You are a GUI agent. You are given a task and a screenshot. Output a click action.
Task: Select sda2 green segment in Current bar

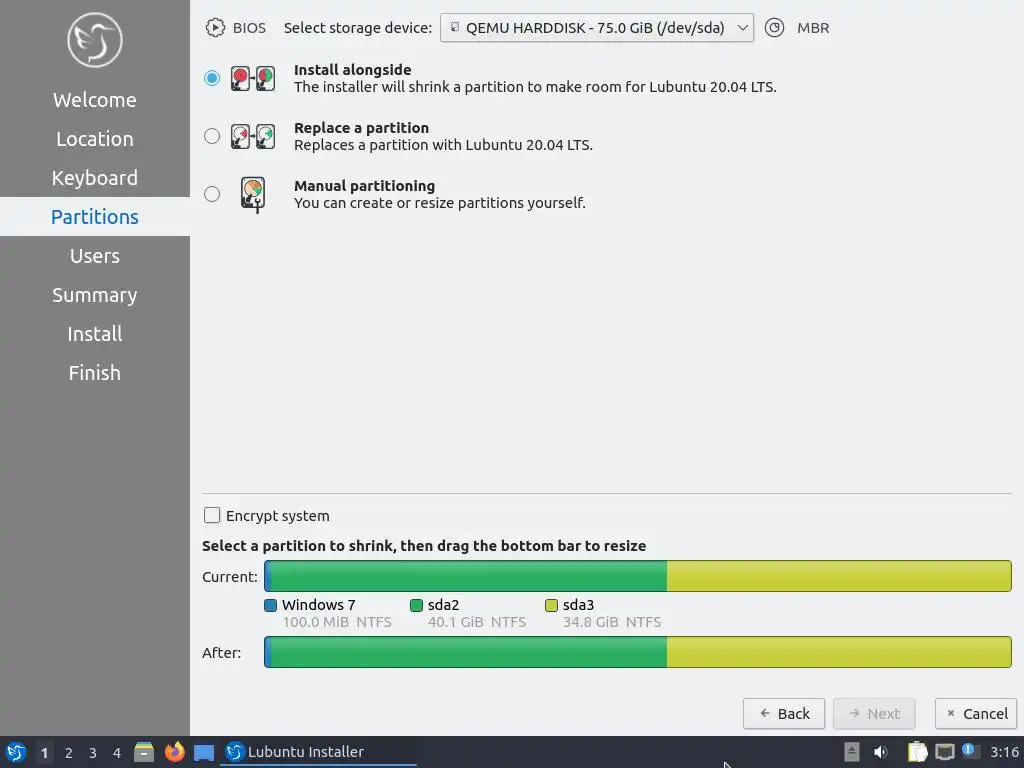469,576
